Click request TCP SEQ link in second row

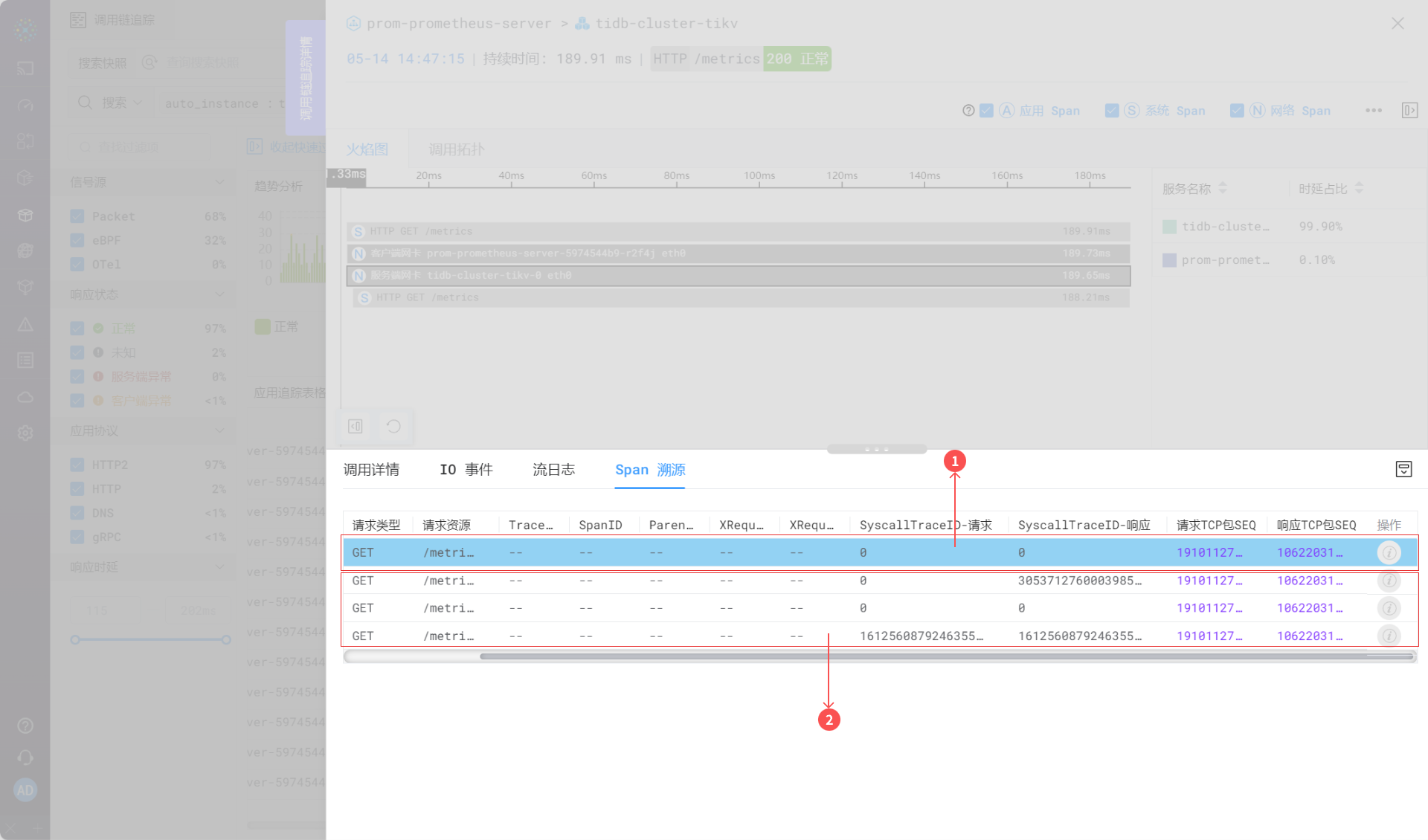click(1209, 581)
